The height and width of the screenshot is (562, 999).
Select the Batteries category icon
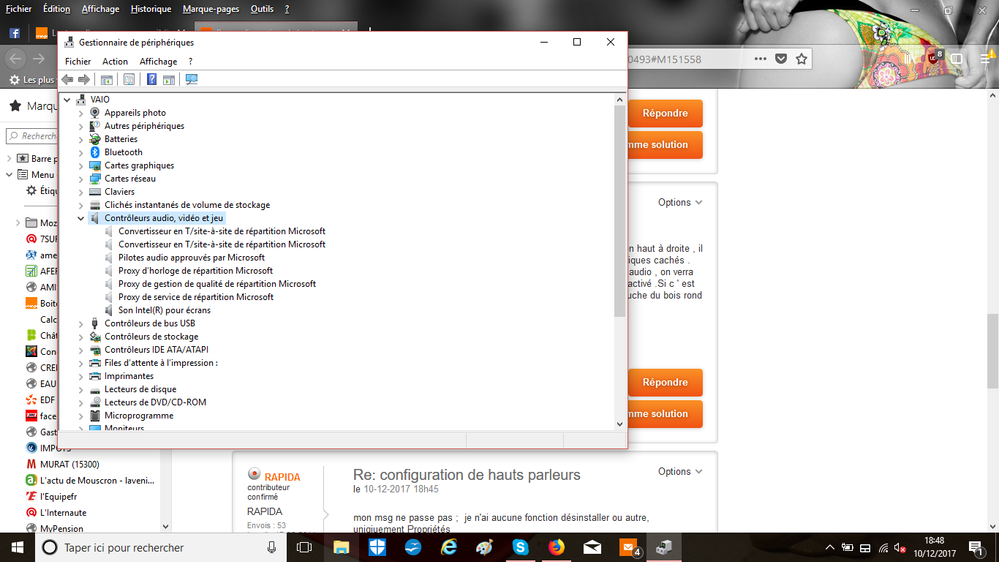(x=95, y=139)
